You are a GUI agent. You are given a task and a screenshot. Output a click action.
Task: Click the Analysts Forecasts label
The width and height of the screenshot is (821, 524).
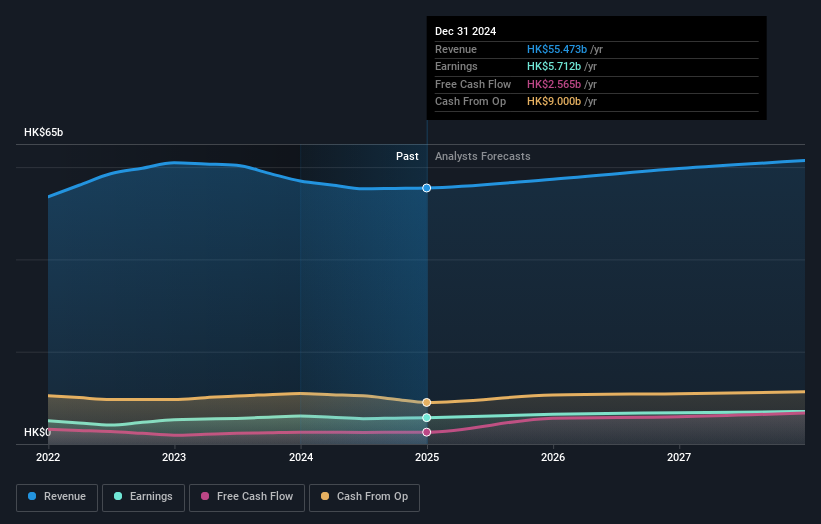[483, 157]
